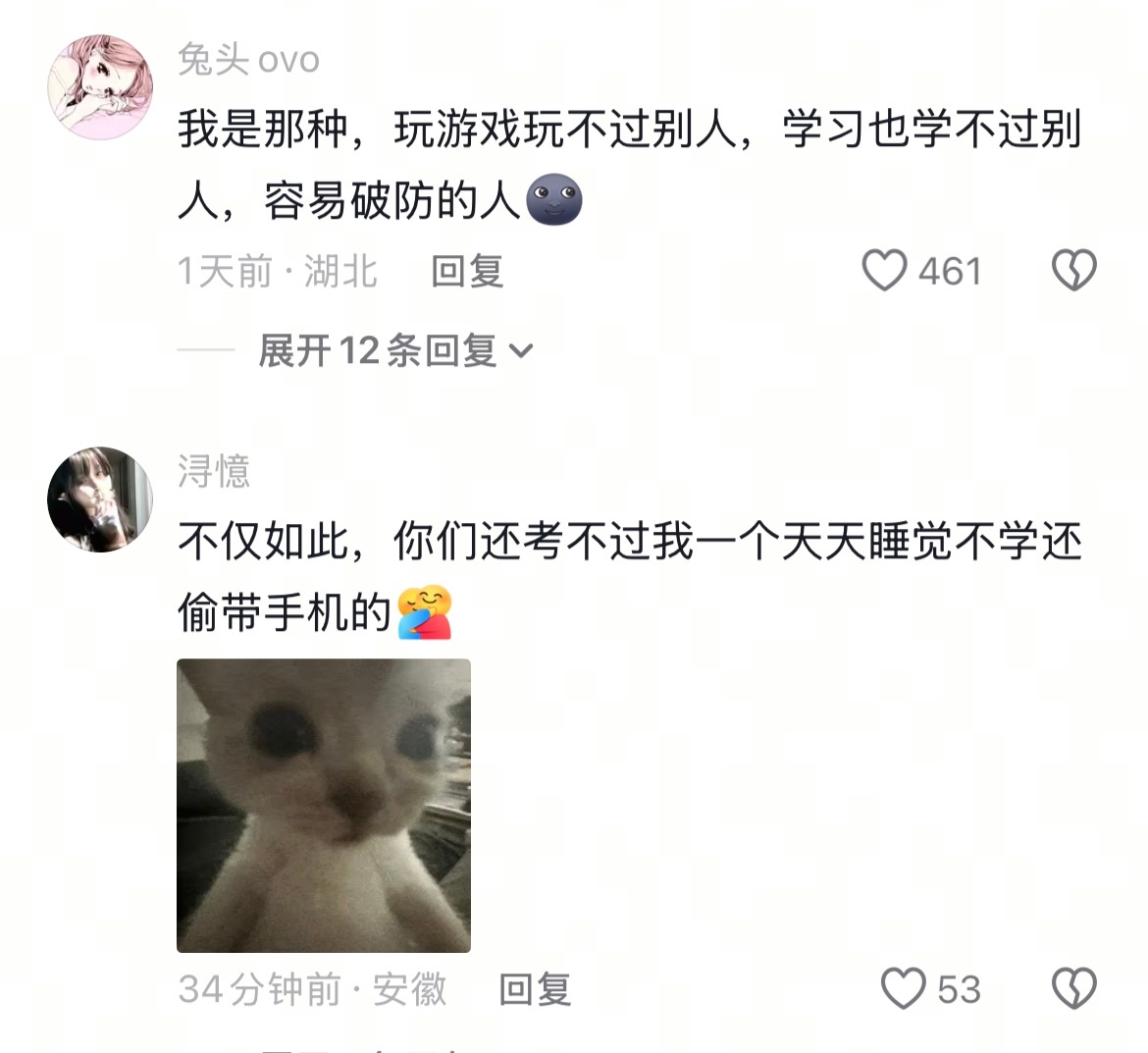Tap comment text starting 我是那种
This screenshot has width=1148, height=1053.
click(x=630, y=165)
